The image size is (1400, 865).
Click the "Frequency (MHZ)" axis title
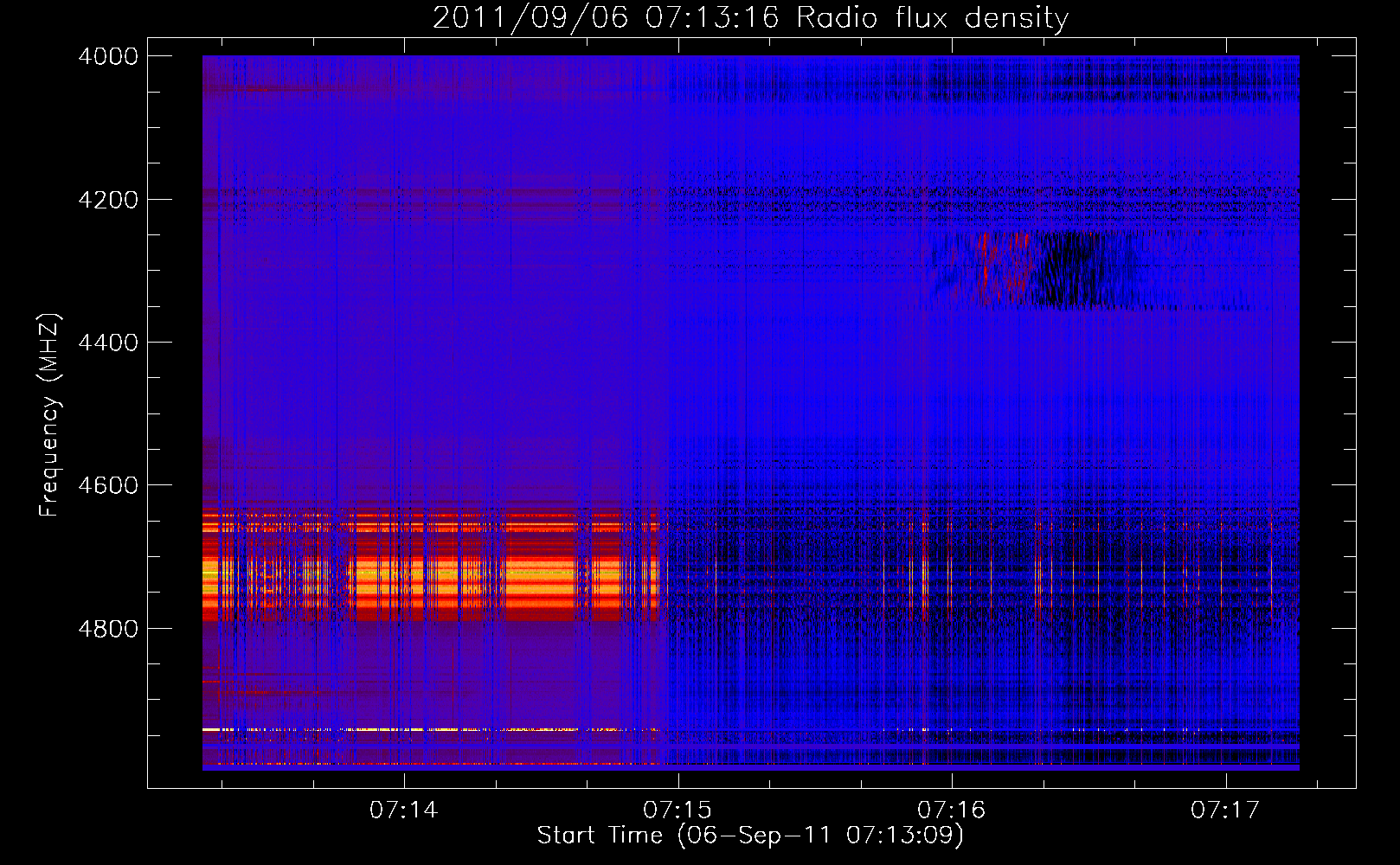(x=50, y=415)
